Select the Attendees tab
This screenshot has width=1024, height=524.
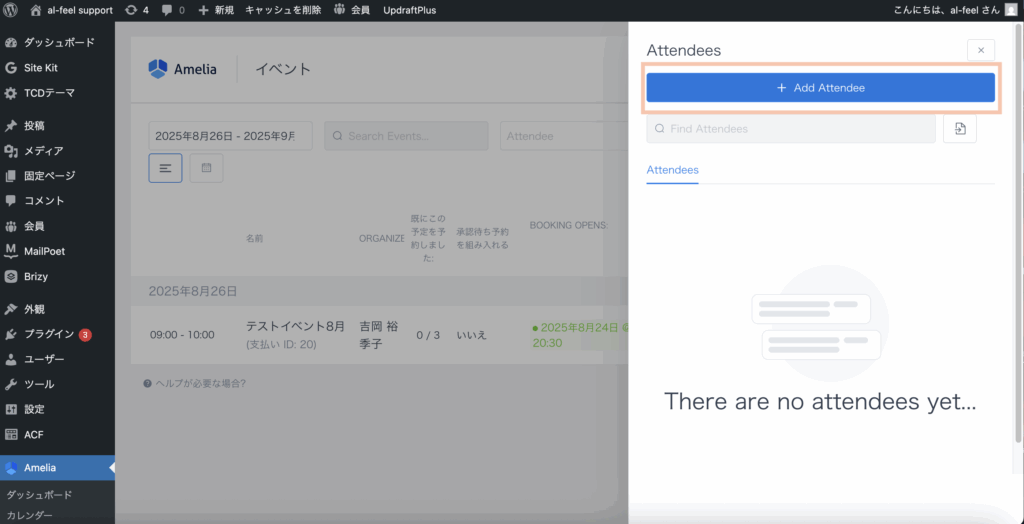(x=672, y=170)
